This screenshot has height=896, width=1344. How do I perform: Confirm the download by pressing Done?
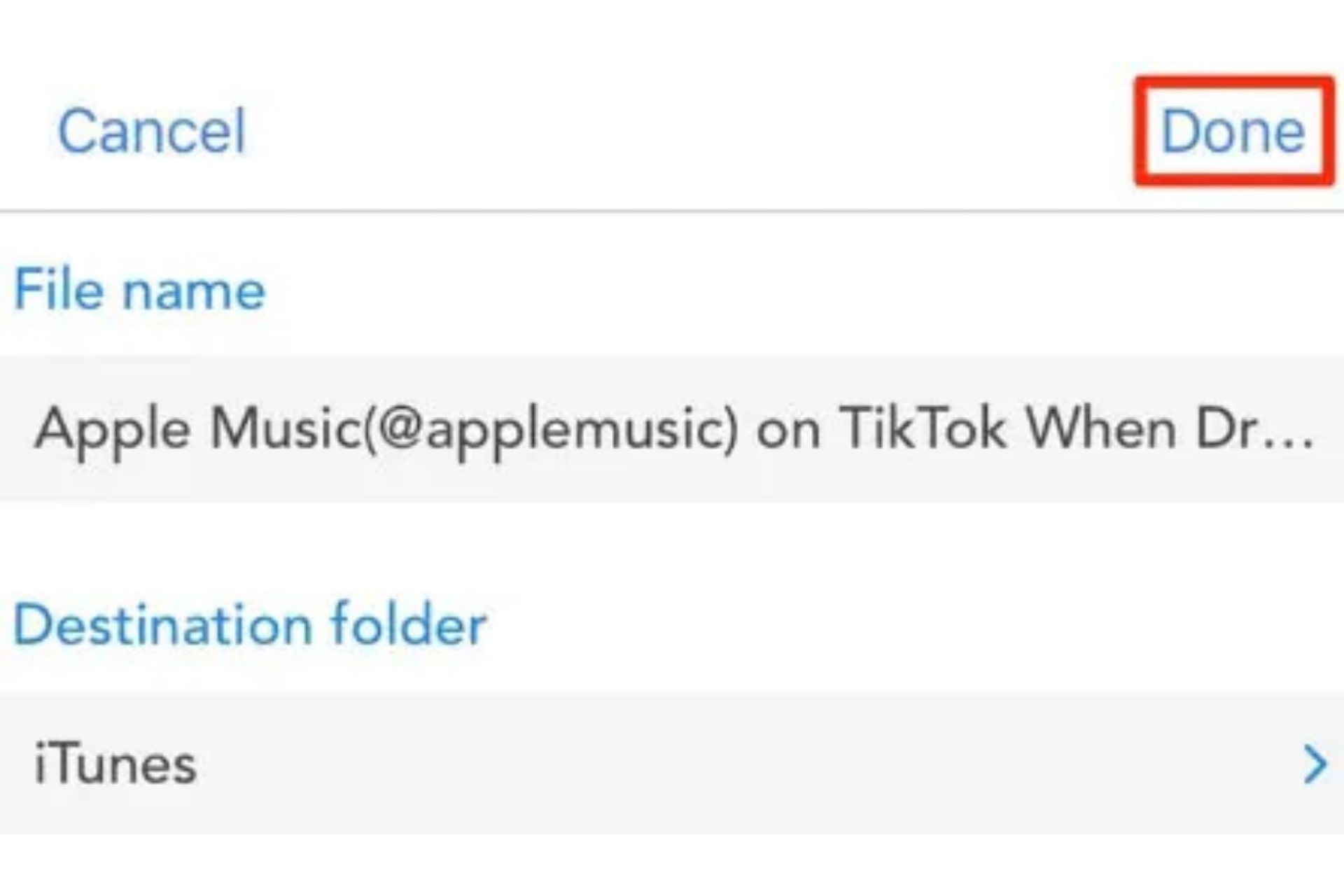[x=1233, y=131]
